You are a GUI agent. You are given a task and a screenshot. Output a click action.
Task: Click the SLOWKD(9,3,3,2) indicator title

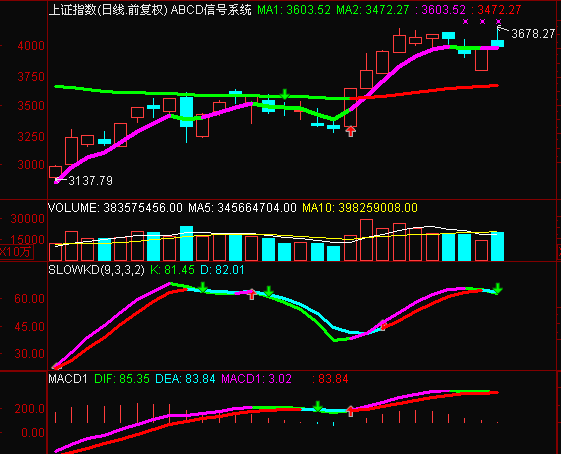[96, 270]
